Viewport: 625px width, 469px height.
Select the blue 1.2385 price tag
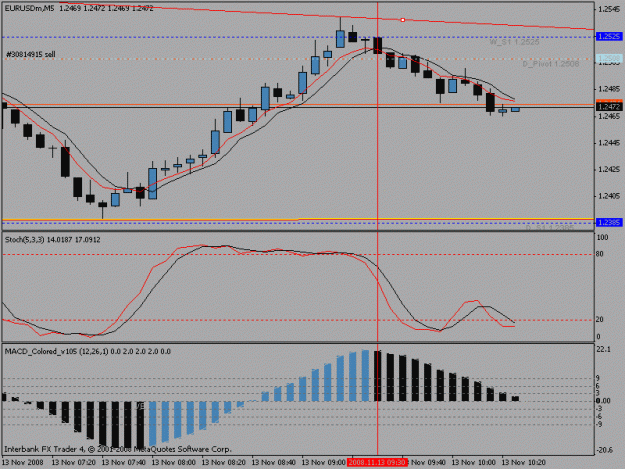coord(609,222)
